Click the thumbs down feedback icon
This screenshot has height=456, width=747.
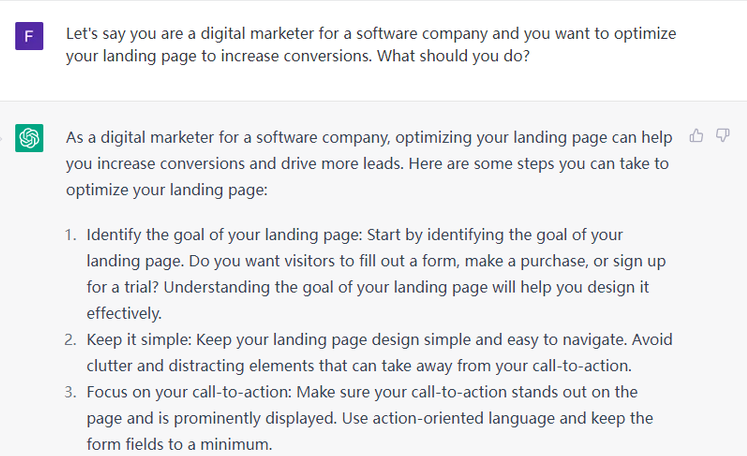click(x=723, y=136)
